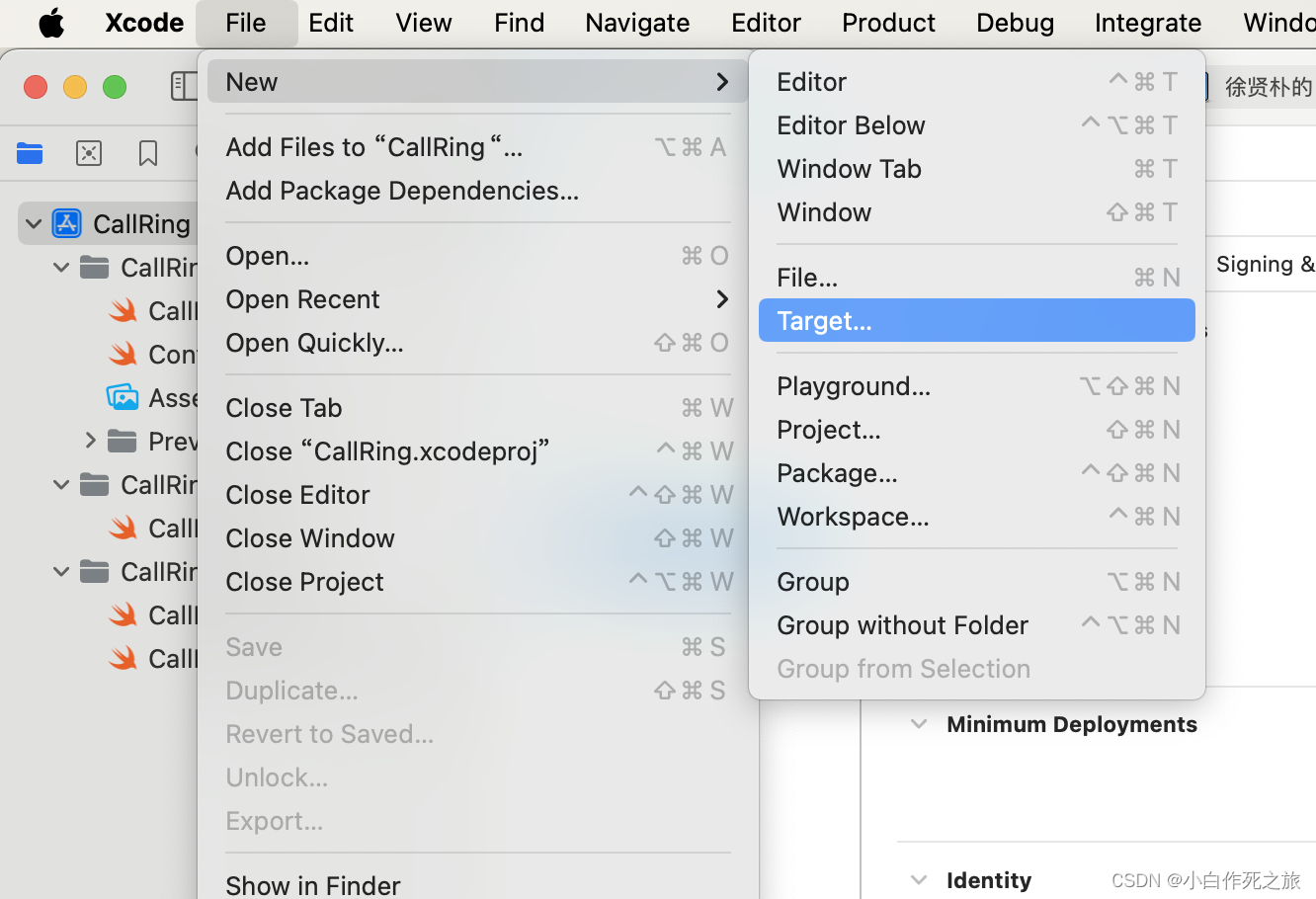The width and height of the screenshot is (1316, 899).
Task: Open the Integrate menu
Action: 1148,22
